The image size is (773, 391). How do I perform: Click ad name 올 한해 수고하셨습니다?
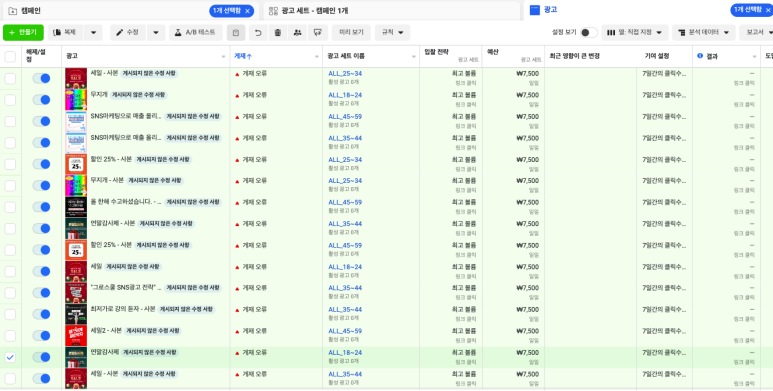[126, 202]
